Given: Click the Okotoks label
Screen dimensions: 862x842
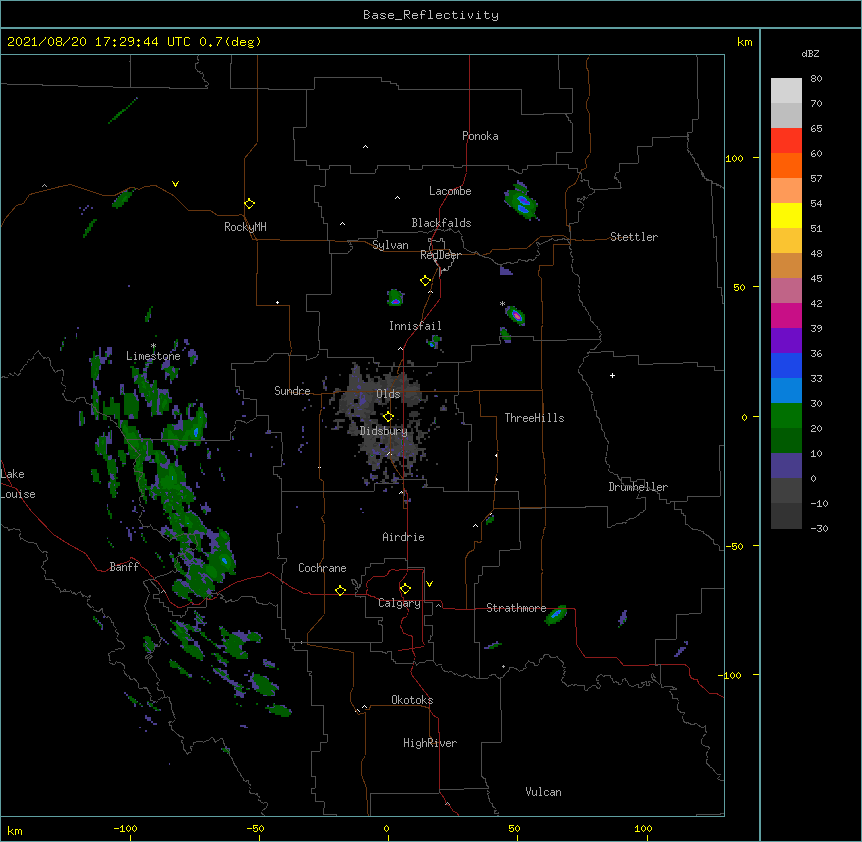Looking at the screenshot, I should coord(412,700).
